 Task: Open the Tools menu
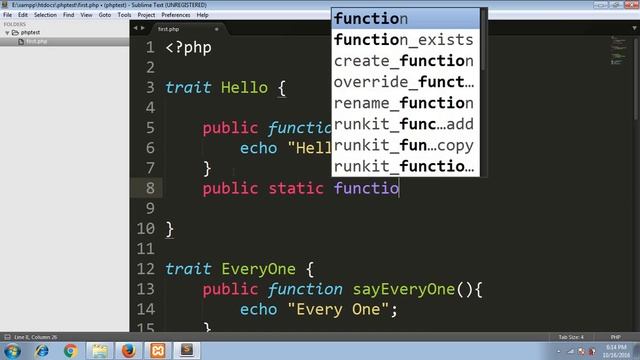(x=124, y=15)
